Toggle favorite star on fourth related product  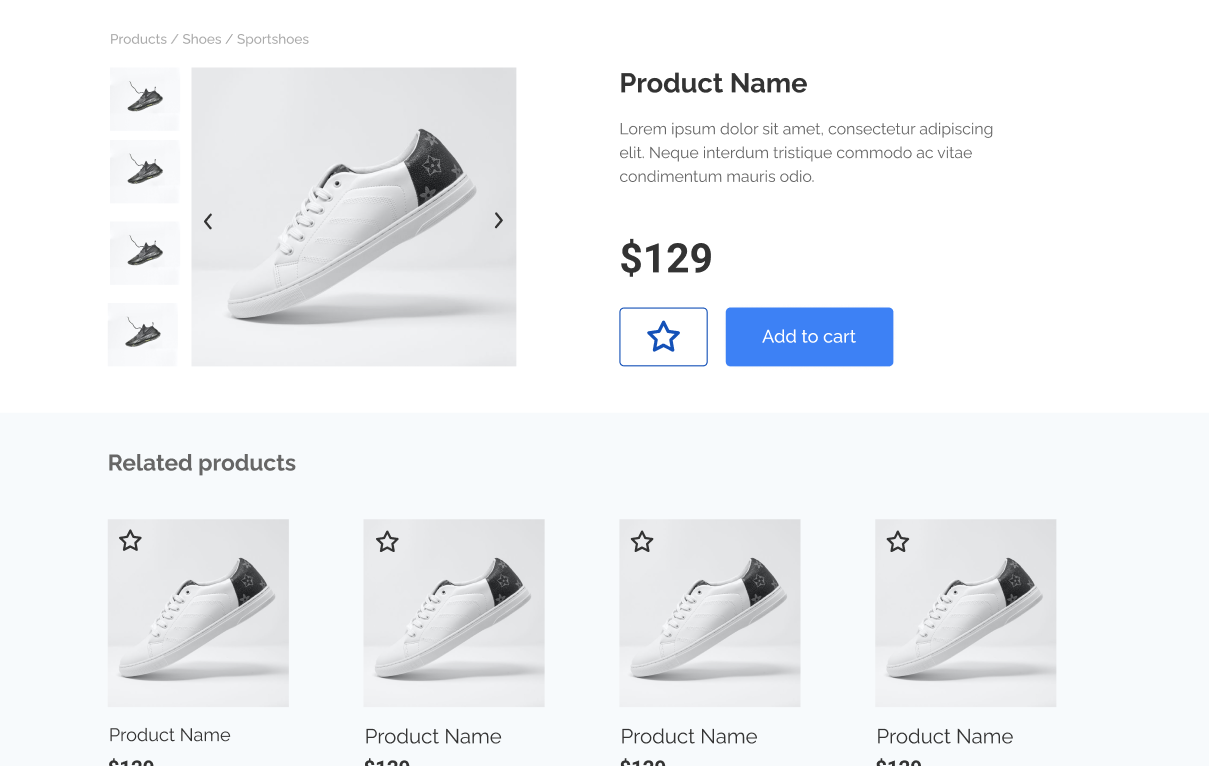click(898, 542)
